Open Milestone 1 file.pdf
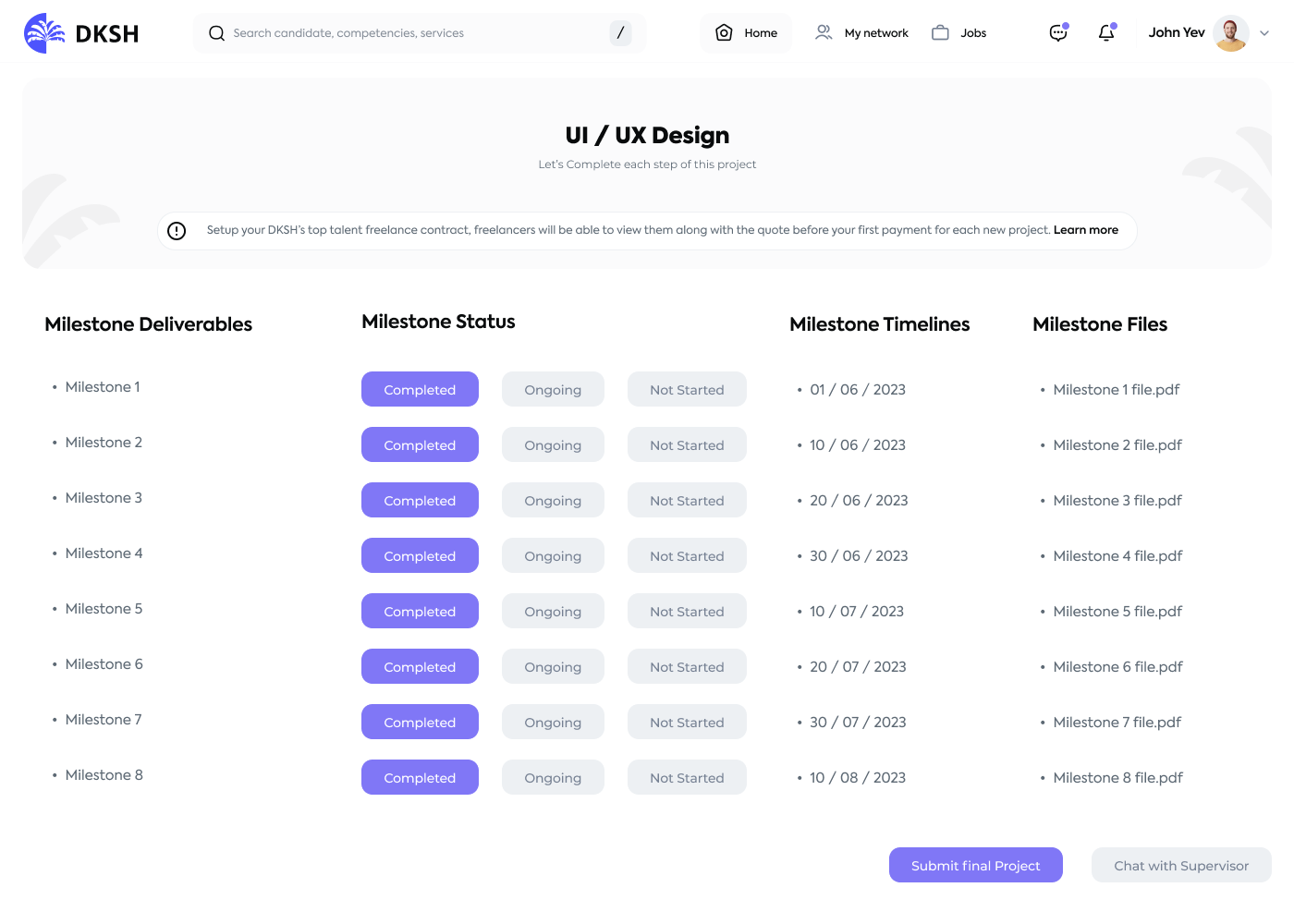The width and height of the screenshot is (1294, 924). tap(1116, 390)
